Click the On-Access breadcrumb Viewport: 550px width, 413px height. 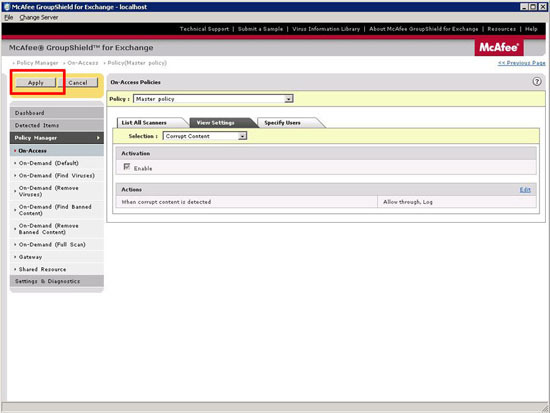click(83, 63)
